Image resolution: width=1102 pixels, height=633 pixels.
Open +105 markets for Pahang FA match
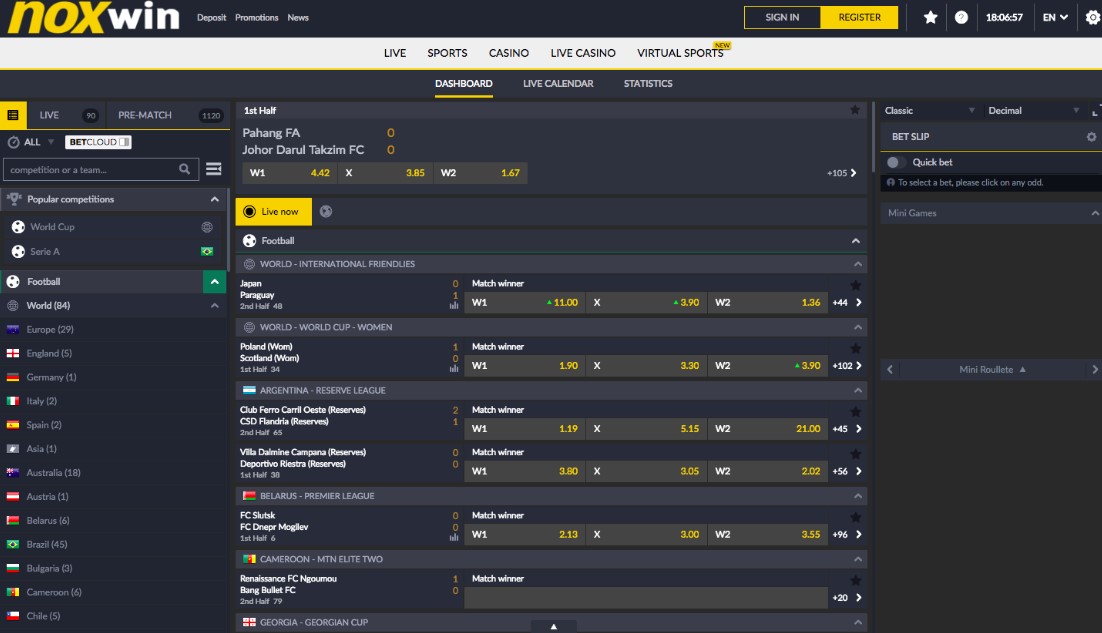[841, 173]
